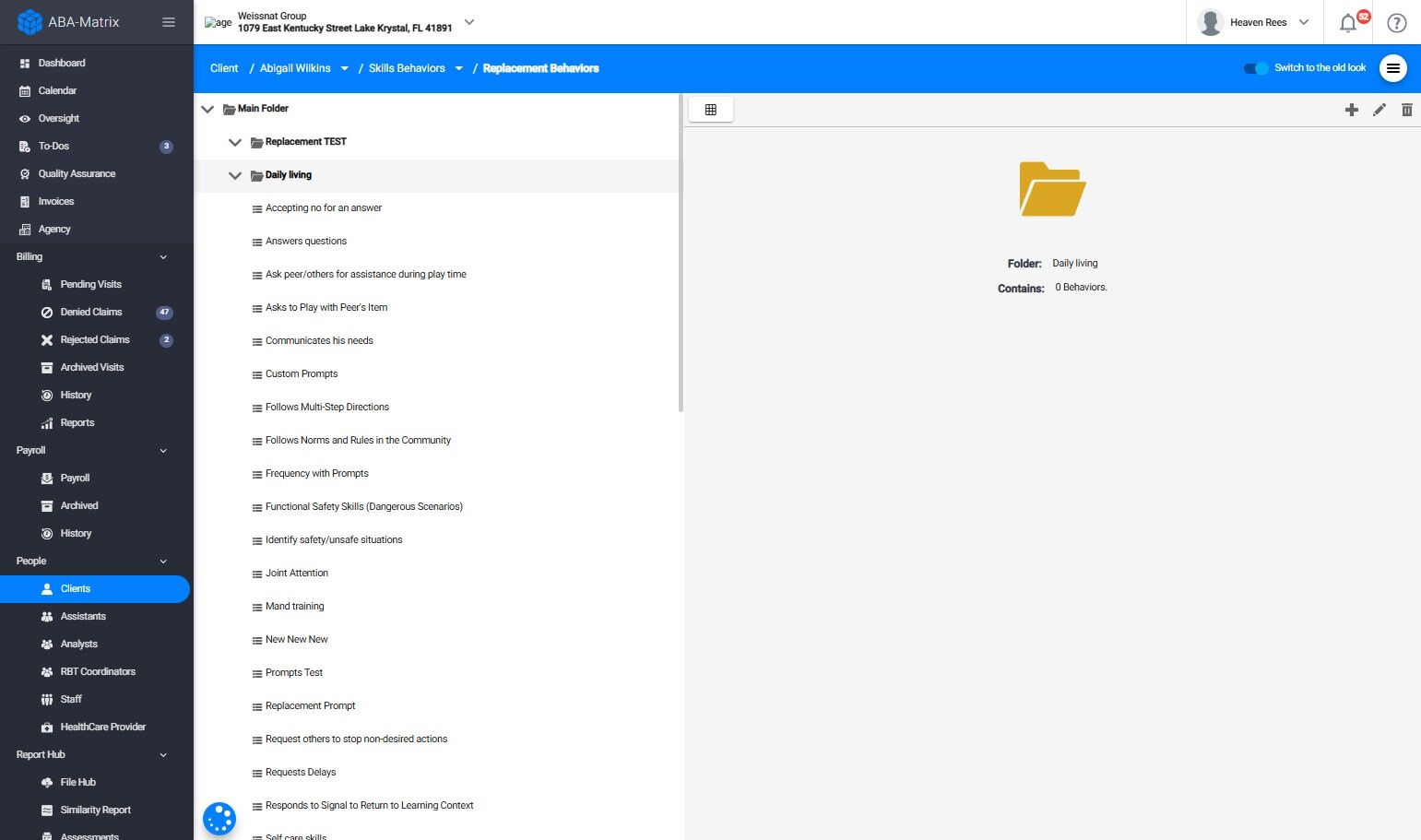Collapse sidebar with hamburger menu icon
This screenshot has height=840, width=1421.
[x=169, y=22]
